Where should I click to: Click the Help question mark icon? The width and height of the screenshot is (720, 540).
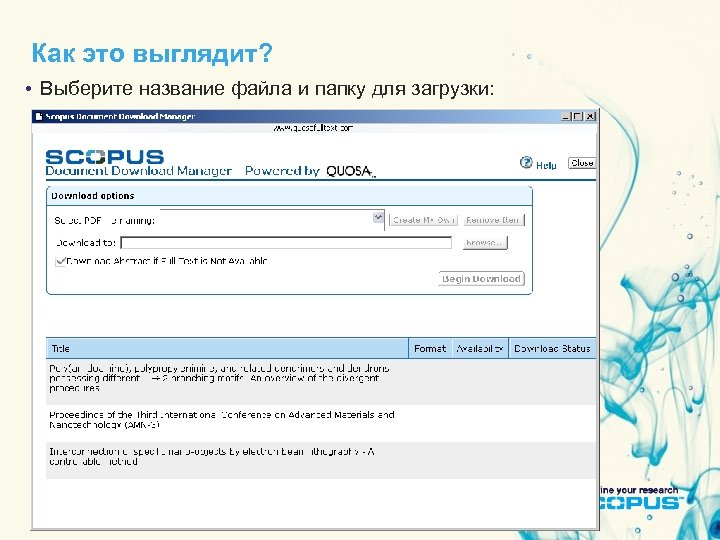[526, 163]
